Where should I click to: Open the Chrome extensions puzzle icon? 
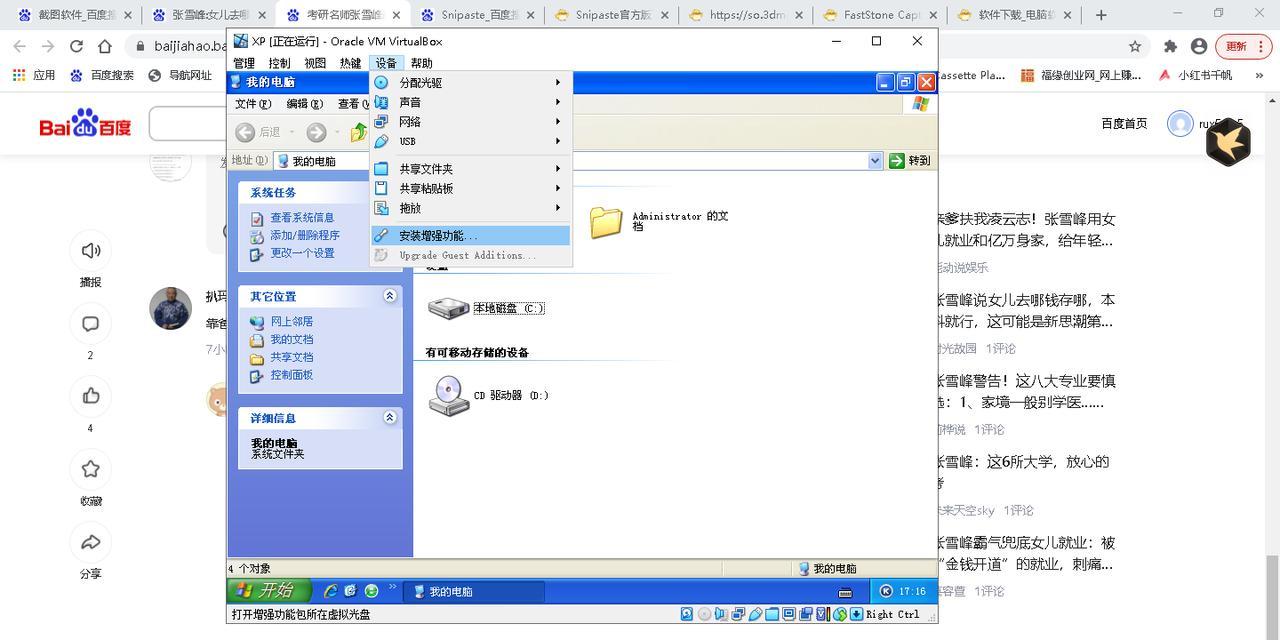(1171, 46)
